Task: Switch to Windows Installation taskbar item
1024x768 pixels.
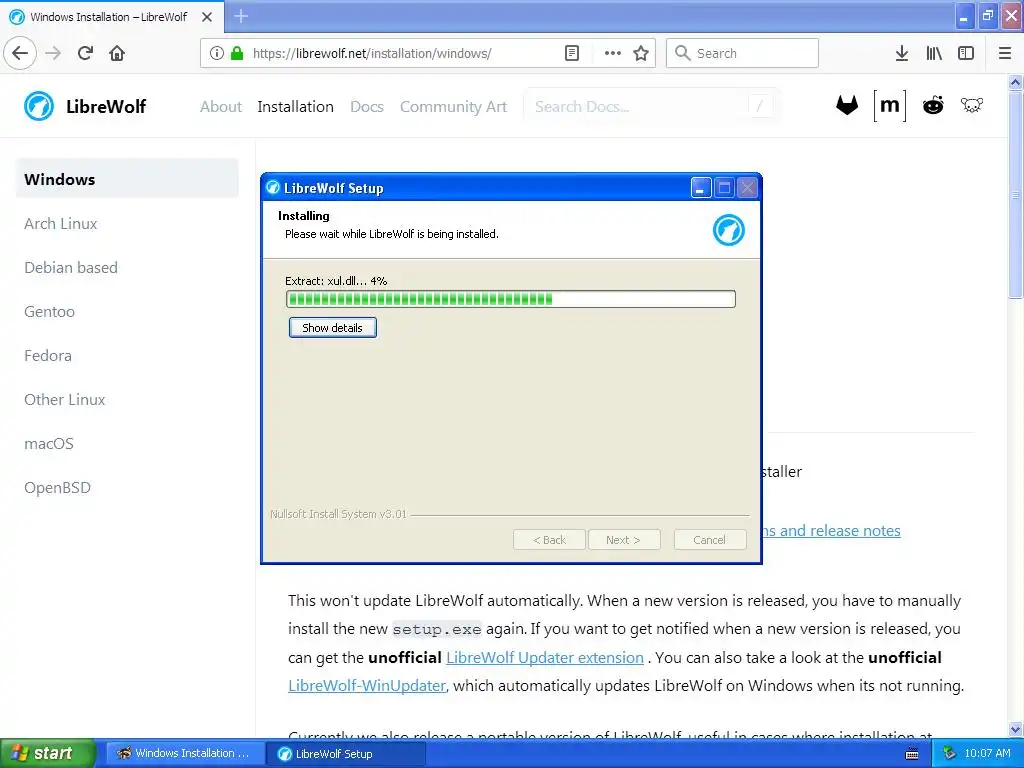Action: point(183,754)
